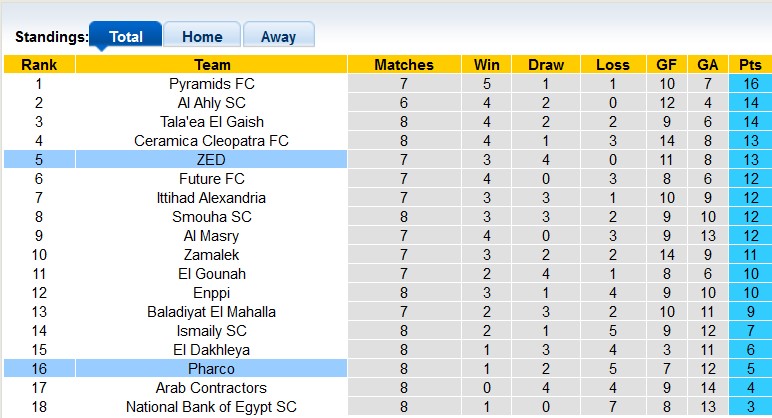Click the Pyramids FC team name

pos(211,83)
